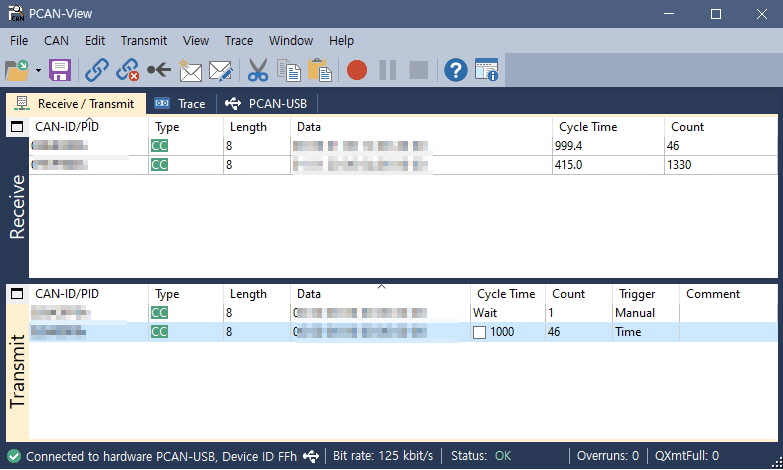
Task: Click the Connect chain-link icon
Action: (96, 70)
